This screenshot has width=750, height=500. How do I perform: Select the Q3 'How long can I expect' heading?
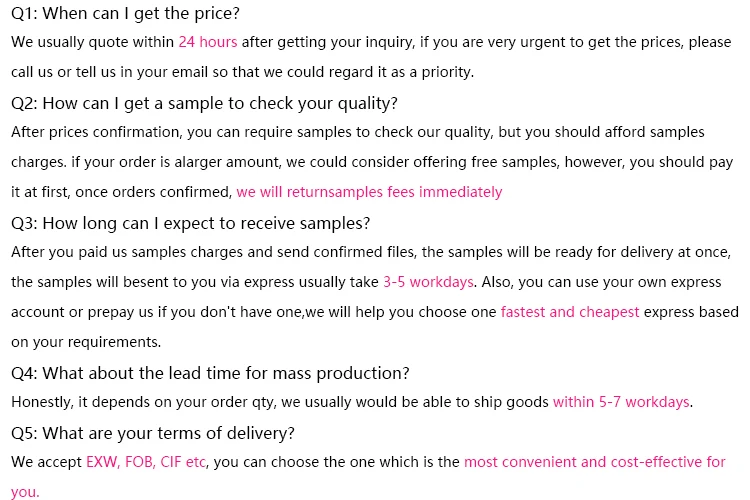[x=190, y=222]
